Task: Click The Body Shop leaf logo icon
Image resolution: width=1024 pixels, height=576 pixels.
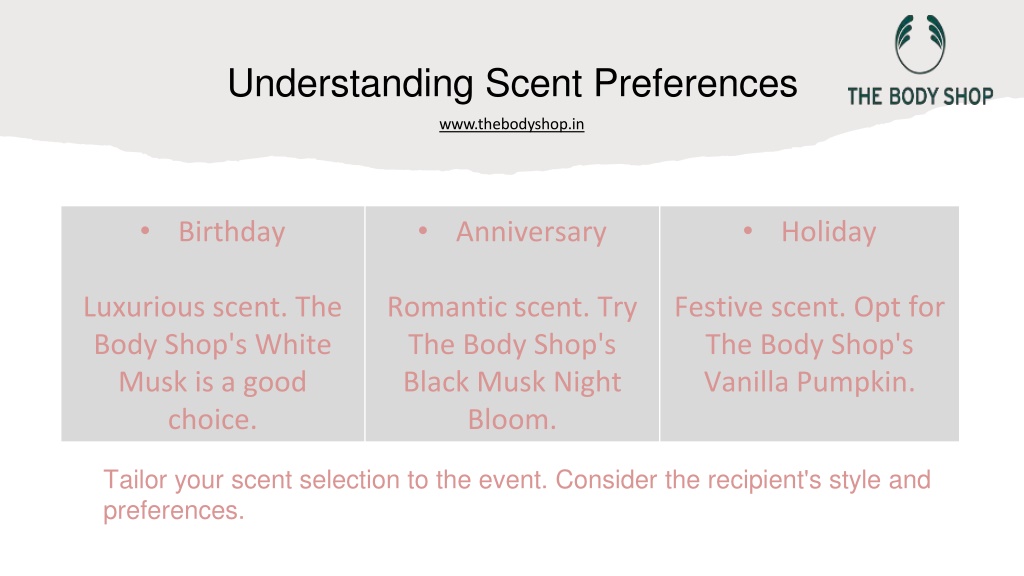Action: [x=920, y=44]
